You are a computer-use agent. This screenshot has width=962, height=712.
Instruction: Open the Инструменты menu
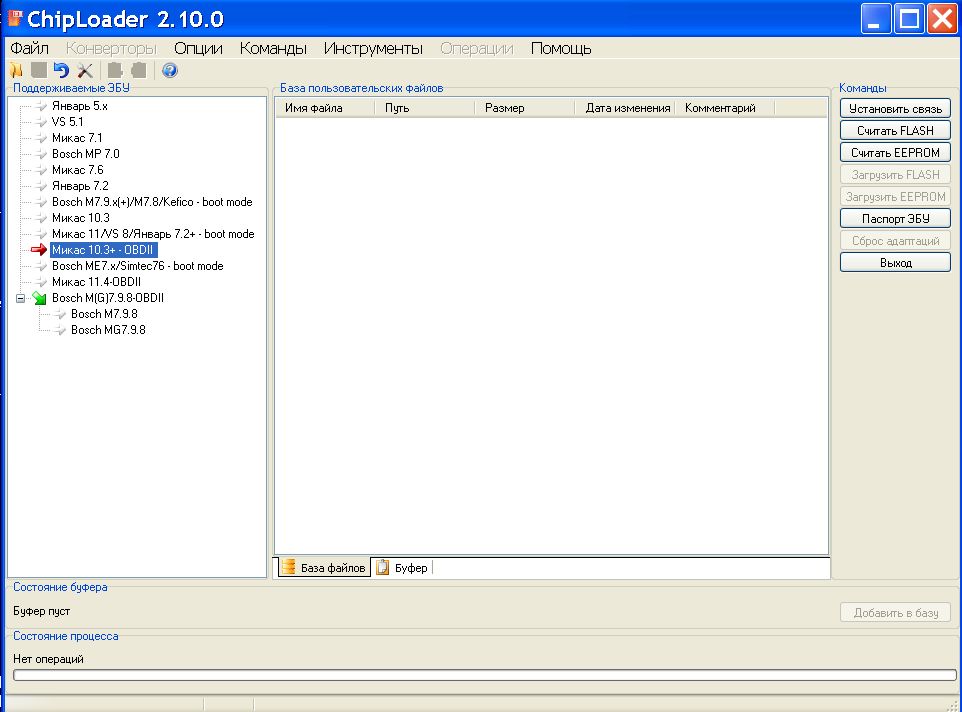pyautogui.click(x=373, y=48)
